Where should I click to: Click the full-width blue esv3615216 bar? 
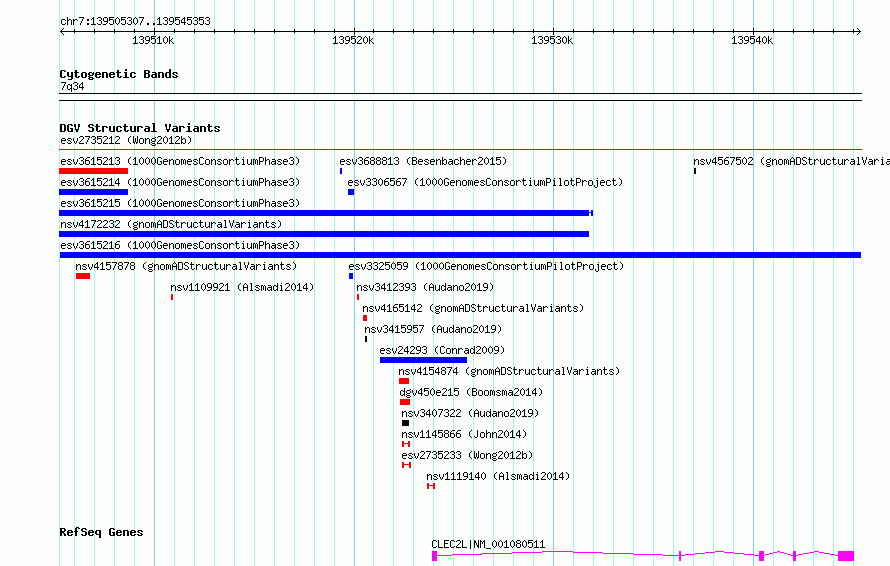pos(460,255)
